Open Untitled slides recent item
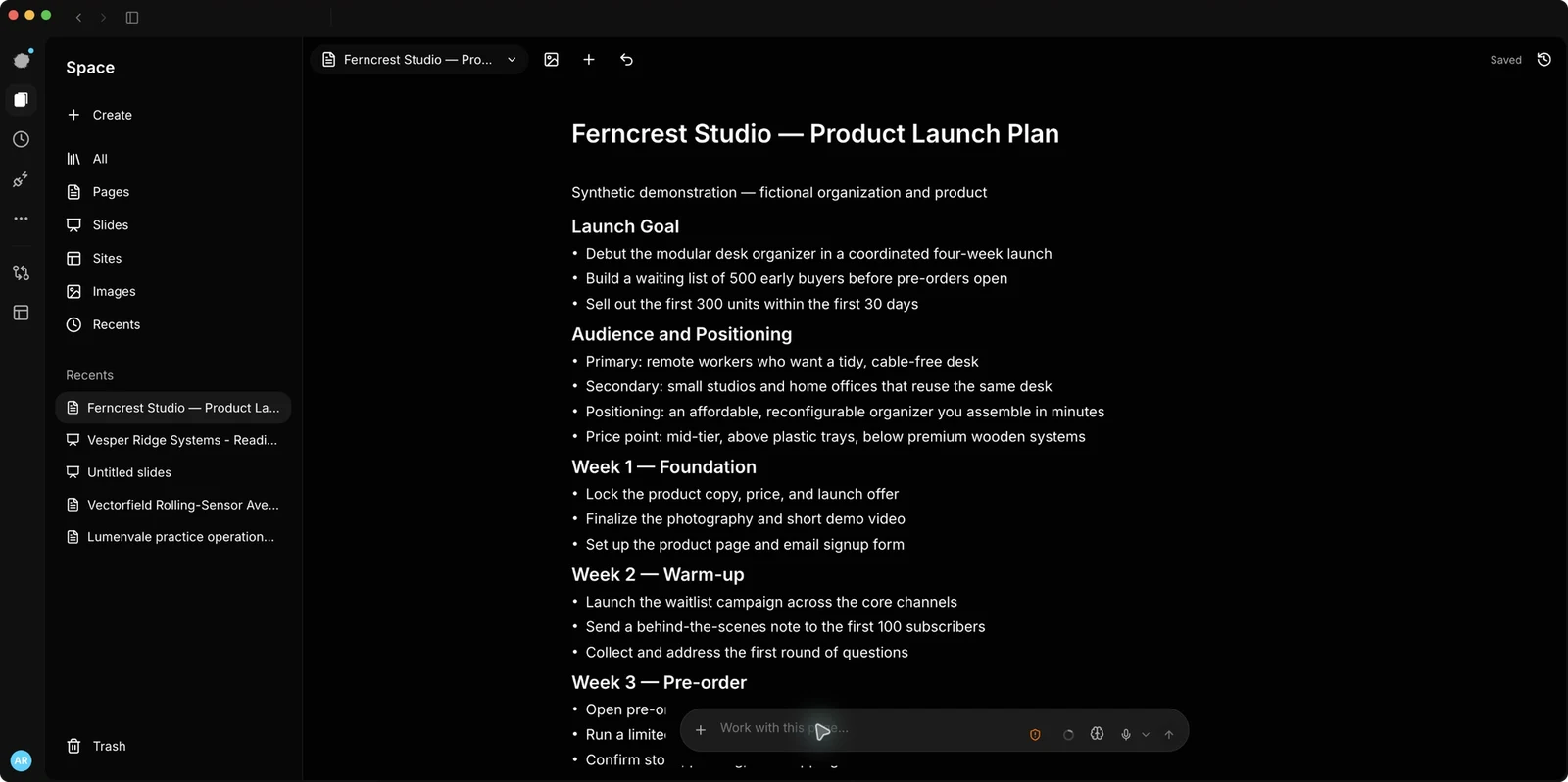Viewport: 1568px width, 782px height. (x=173, y=472)
